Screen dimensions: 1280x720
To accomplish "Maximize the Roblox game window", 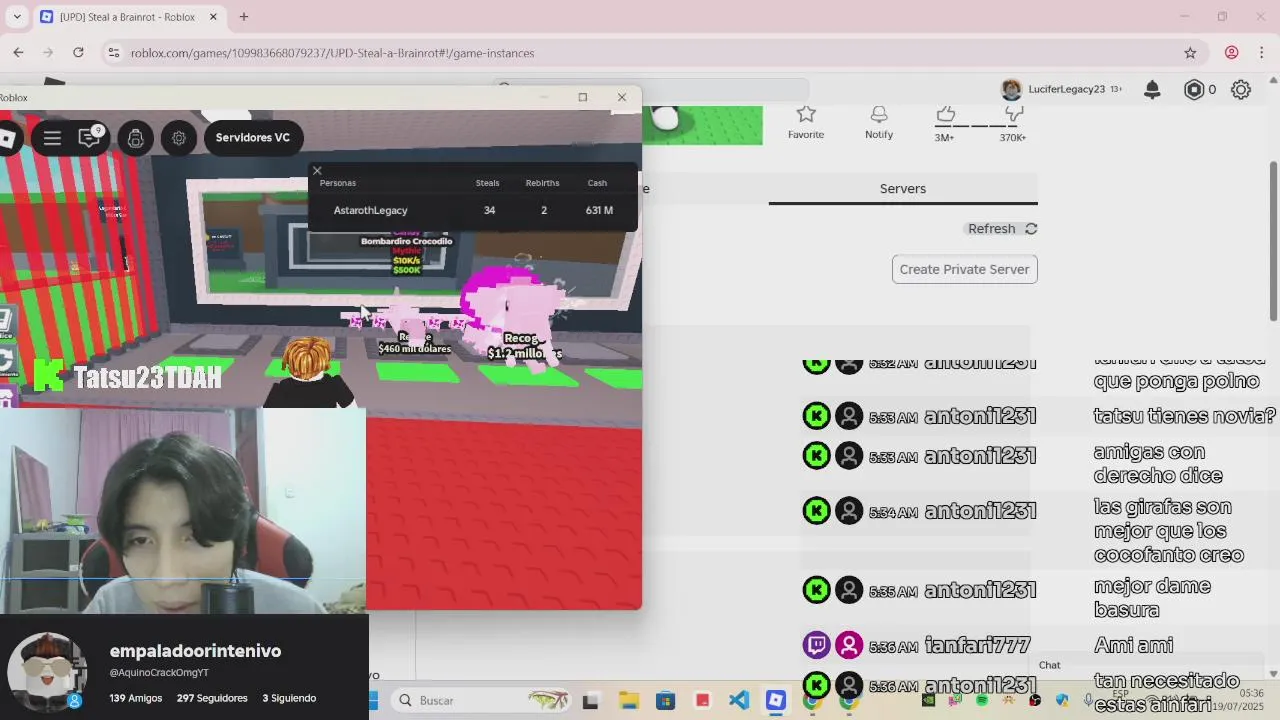I will (x=583, y=97).
